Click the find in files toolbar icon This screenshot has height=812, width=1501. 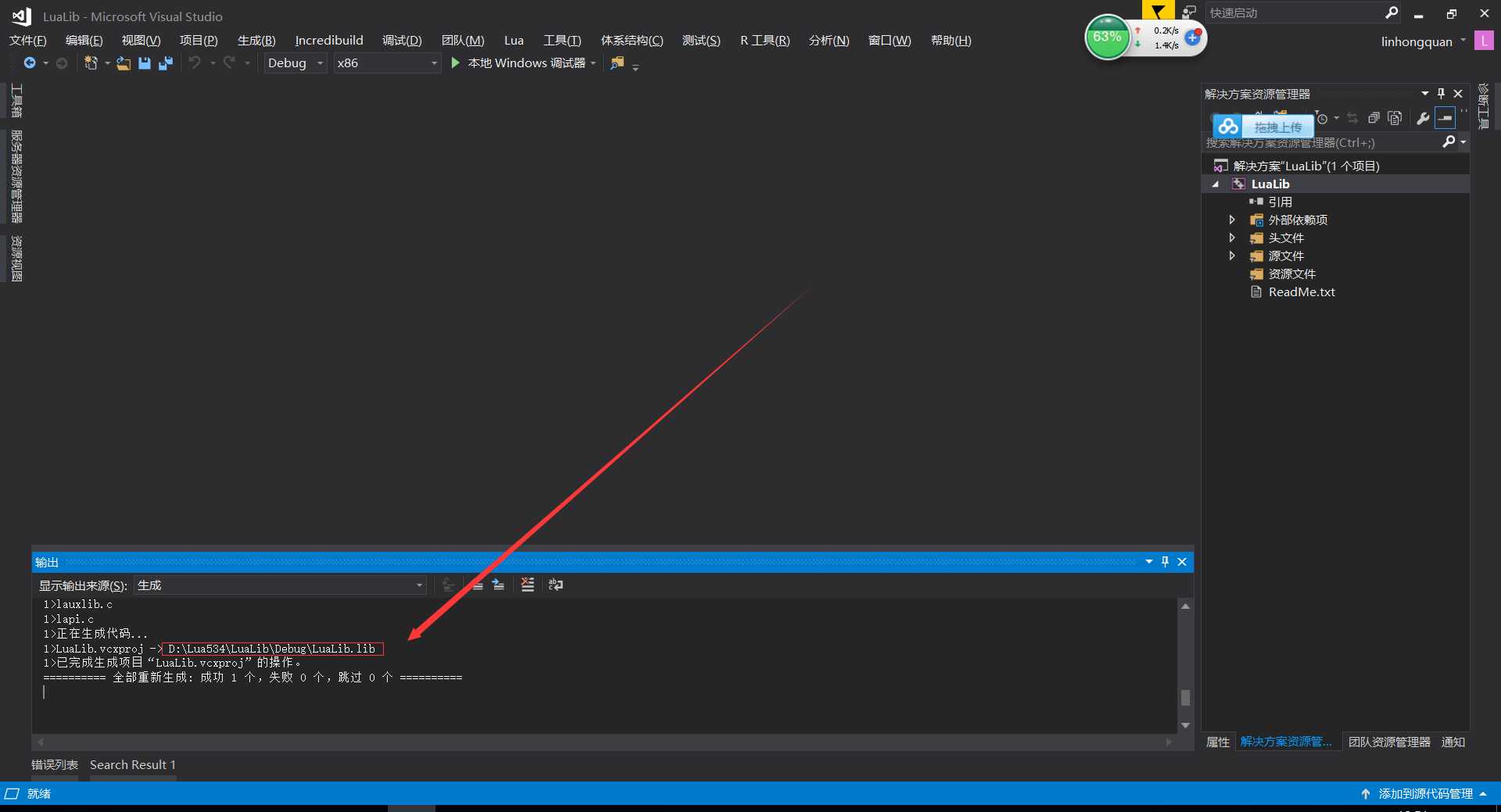pos(618,63)
